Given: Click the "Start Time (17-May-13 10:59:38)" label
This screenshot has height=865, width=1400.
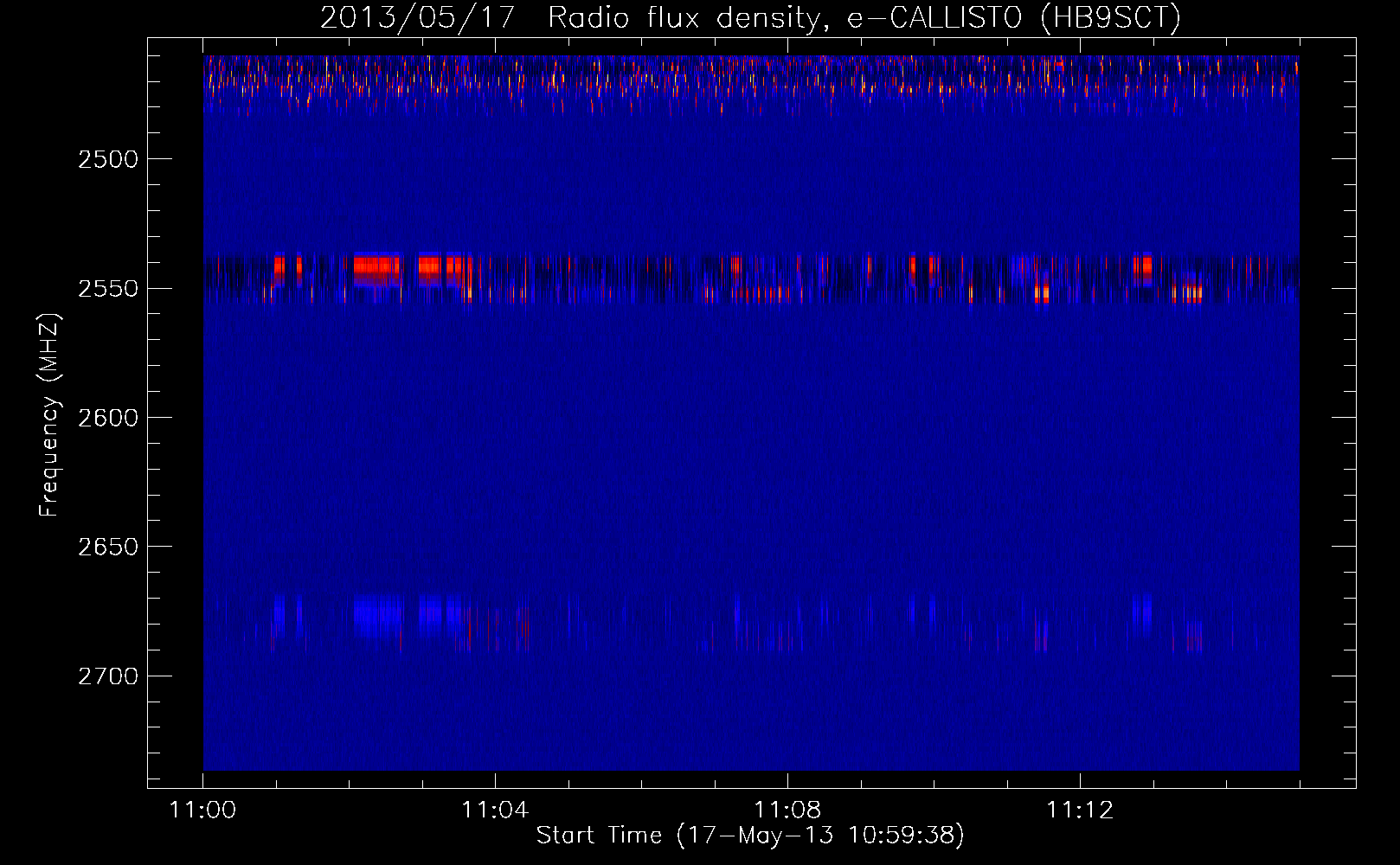Looking at the screenshot, I should [x=750, y=836].
